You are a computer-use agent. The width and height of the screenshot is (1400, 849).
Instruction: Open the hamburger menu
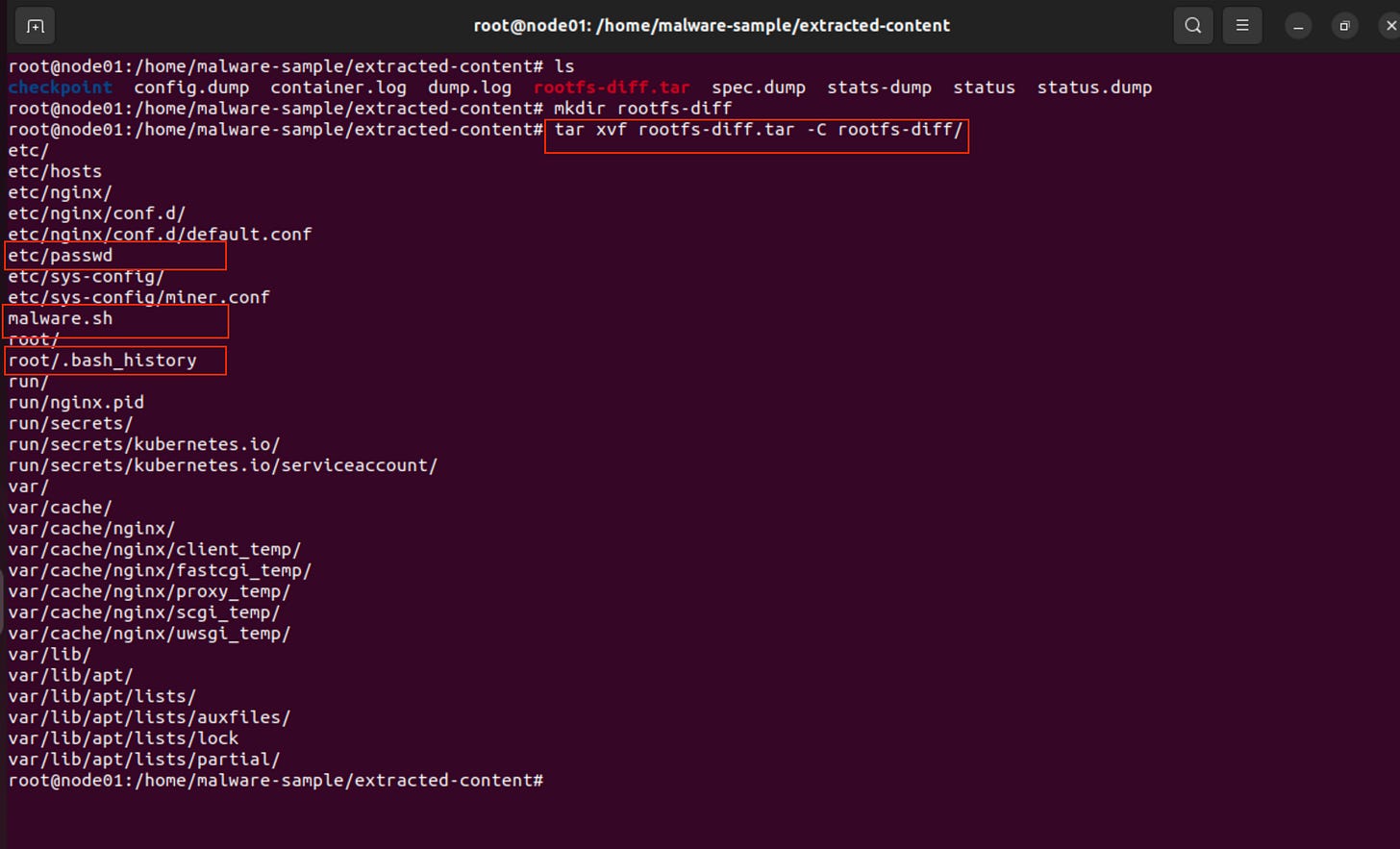1241,26
